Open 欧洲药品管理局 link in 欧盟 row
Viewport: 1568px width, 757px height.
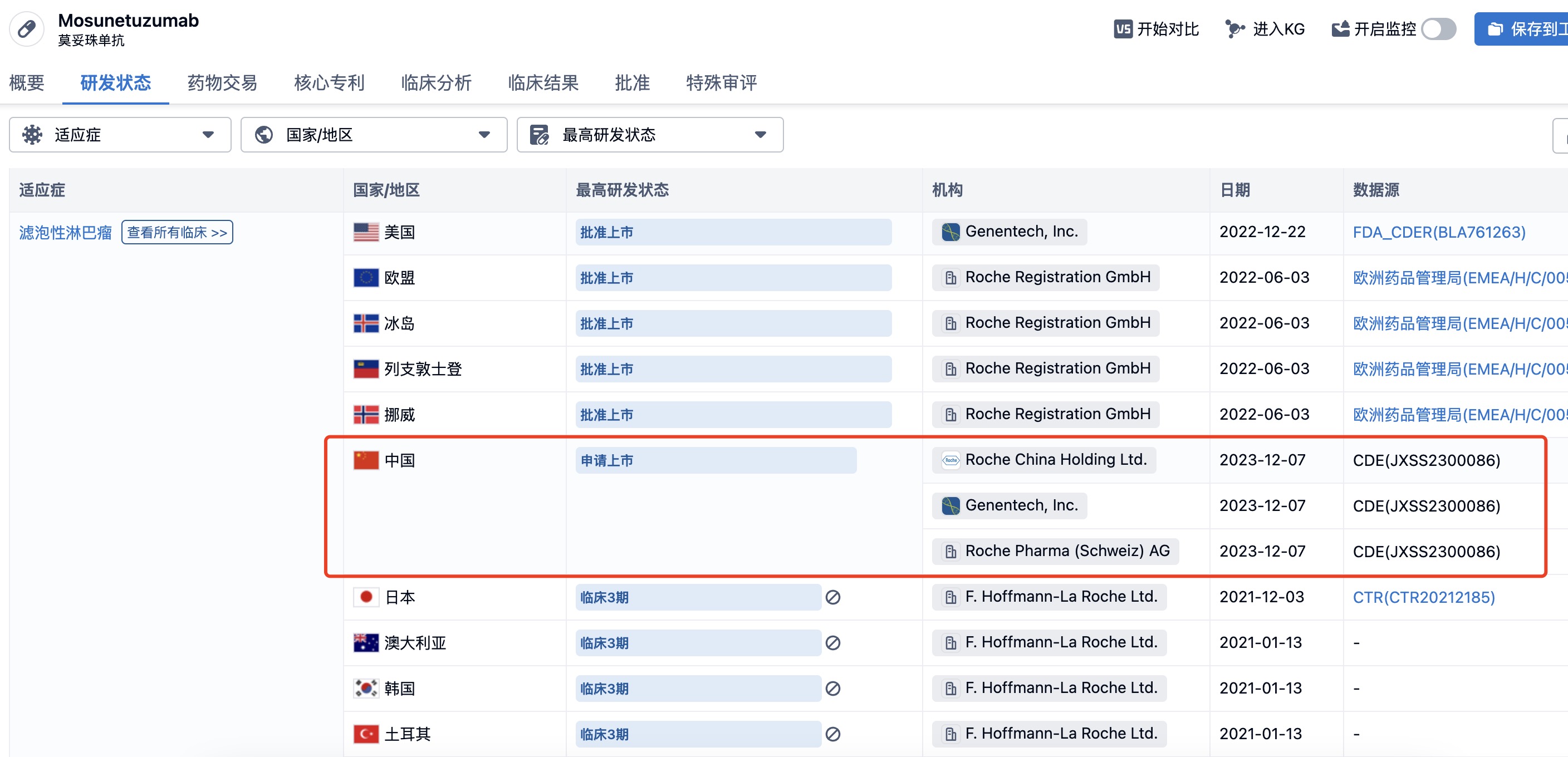click(x=1459, y=278)
